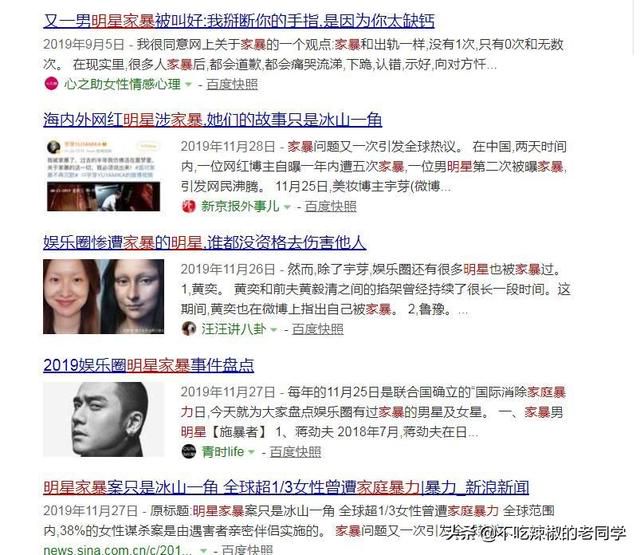Screen dimensions: 640x555
Task: Expand dropdown arrow next to 青时life
Action: [251, 452]
